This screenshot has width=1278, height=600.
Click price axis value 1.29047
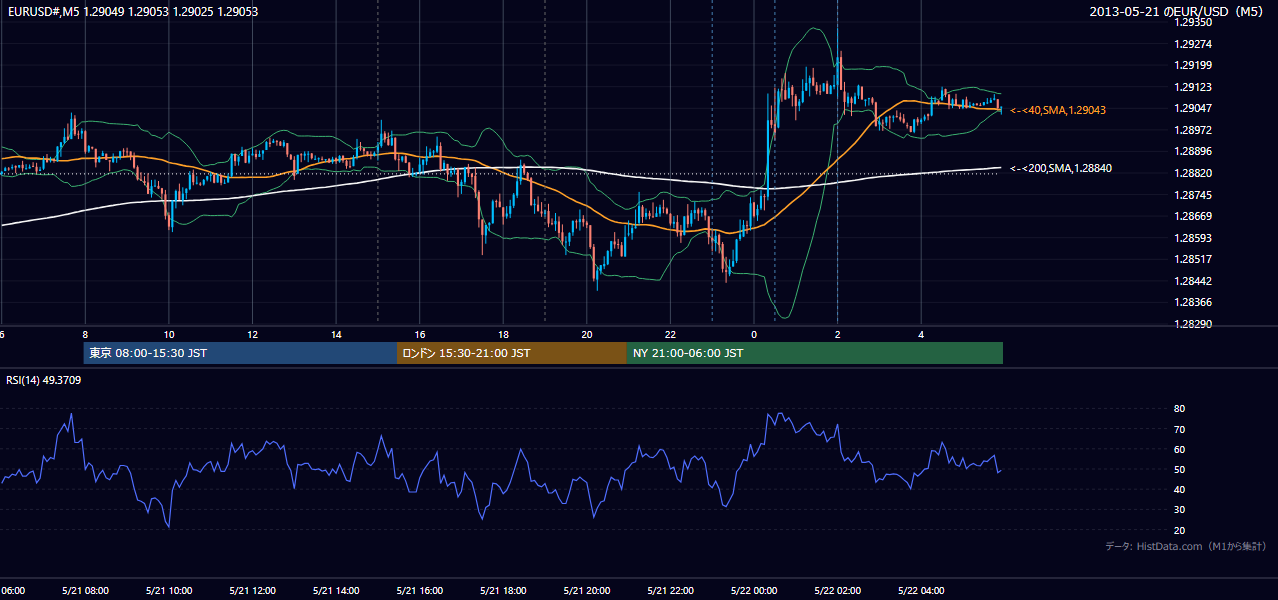[x=1193, y=109]
